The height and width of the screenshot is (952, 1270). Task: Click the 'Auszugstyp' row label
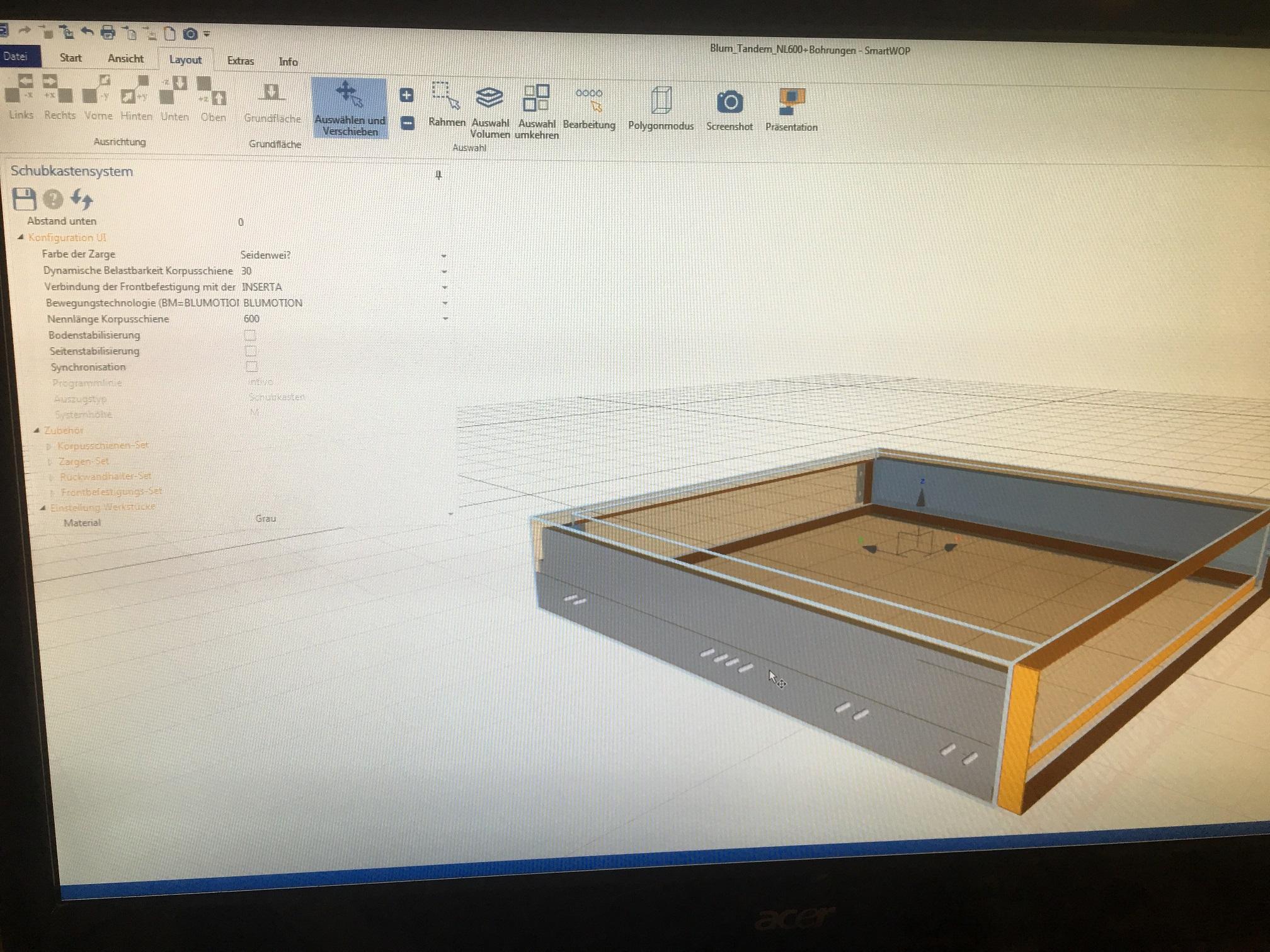80,399
